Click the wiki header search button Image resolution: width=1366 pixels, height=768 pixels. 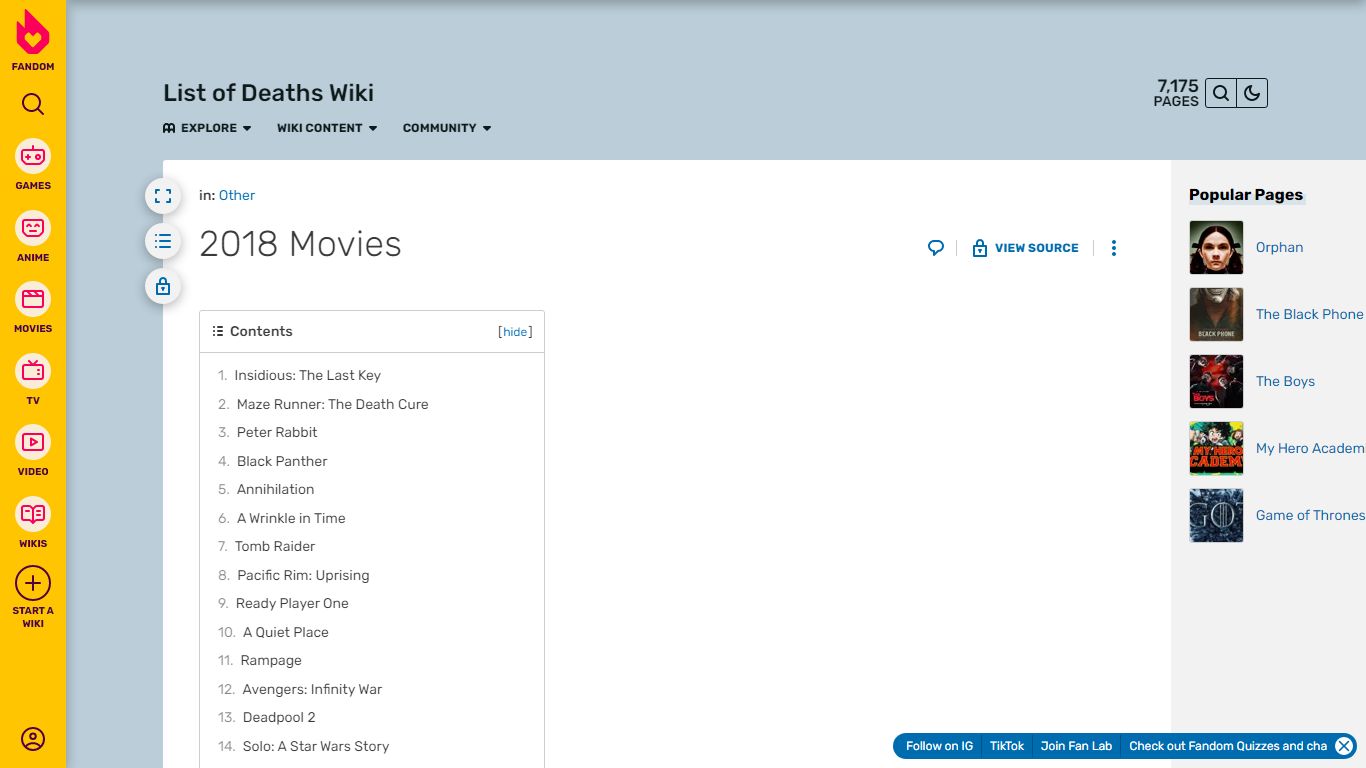pos(1221,93)
